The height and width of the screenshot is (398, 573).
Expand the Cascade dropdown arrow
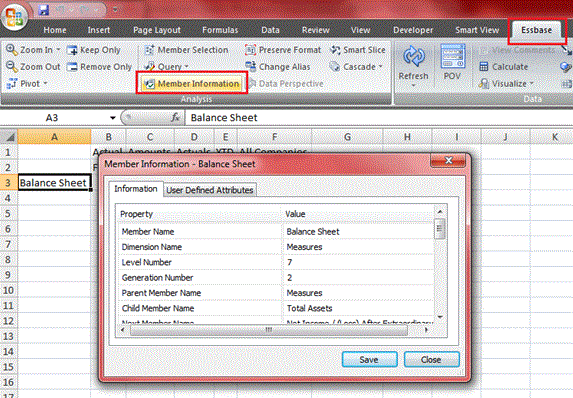(381, 67)
